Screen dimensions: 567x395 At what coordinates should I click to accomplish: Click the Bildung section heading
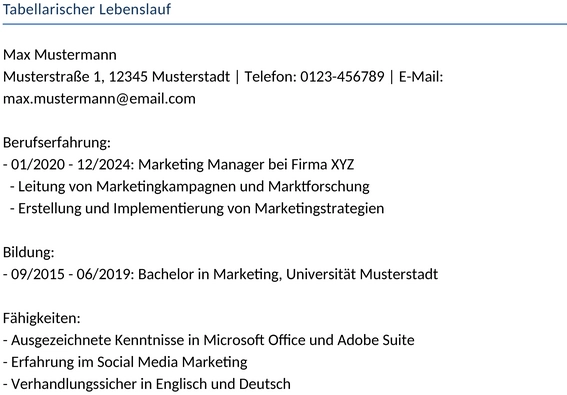[x=29, y=252]
